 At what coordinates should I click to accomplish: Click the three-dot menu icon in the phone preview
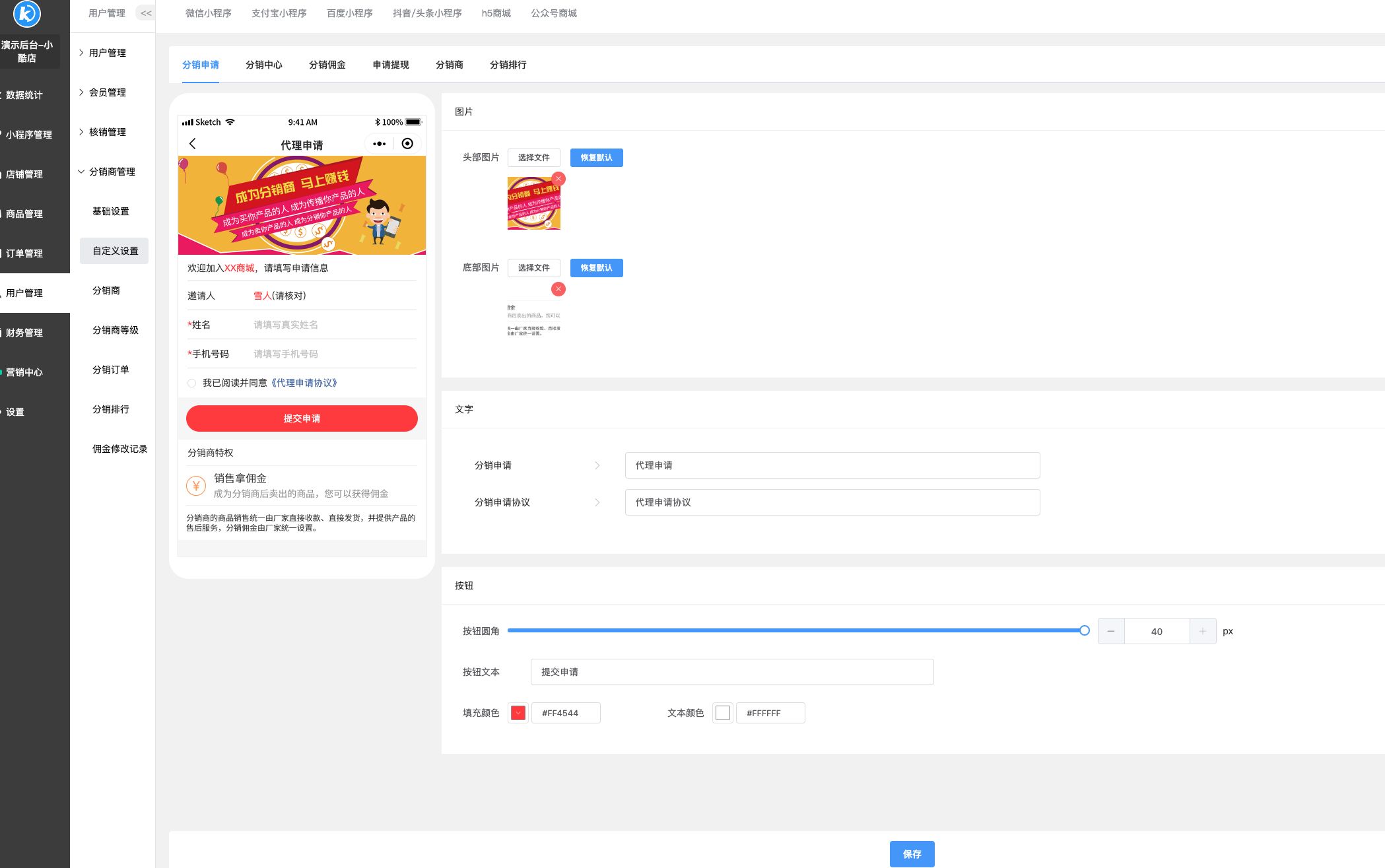pyautogui.click(x=379, y=144)
